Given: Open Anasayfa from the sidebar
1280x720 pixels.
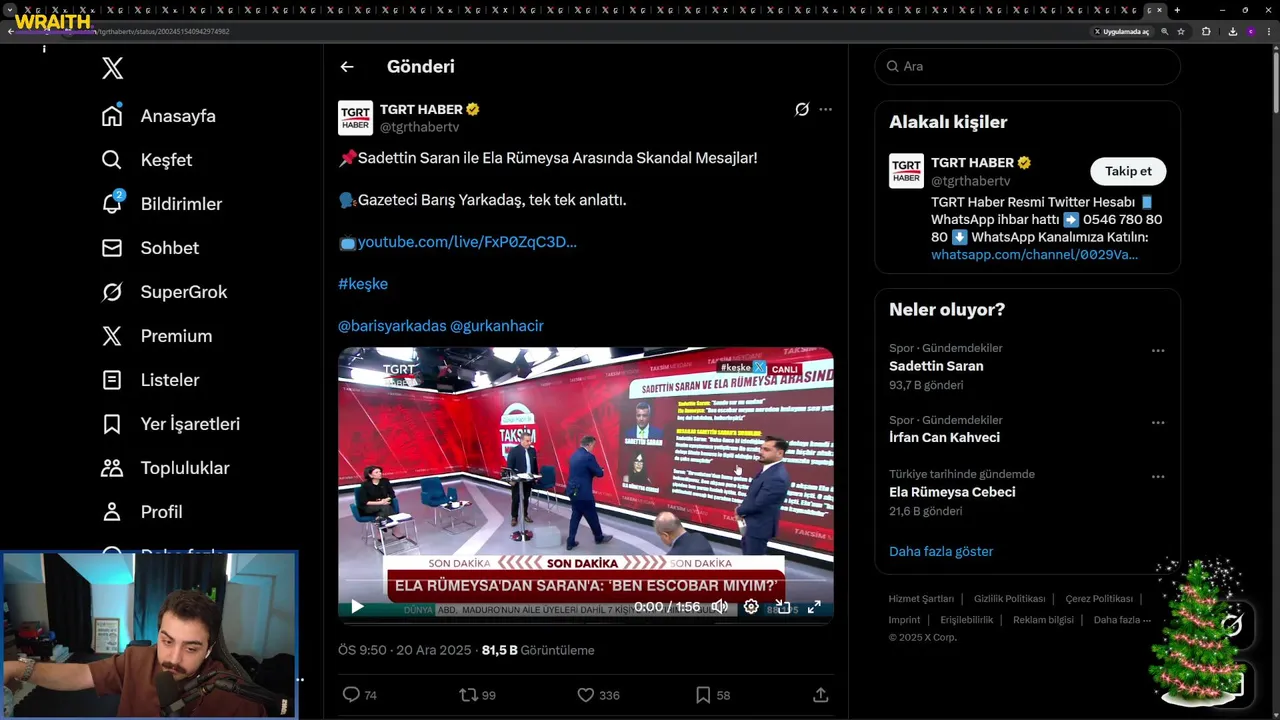Looking at the screenshot, I should [x=158, y=116].
